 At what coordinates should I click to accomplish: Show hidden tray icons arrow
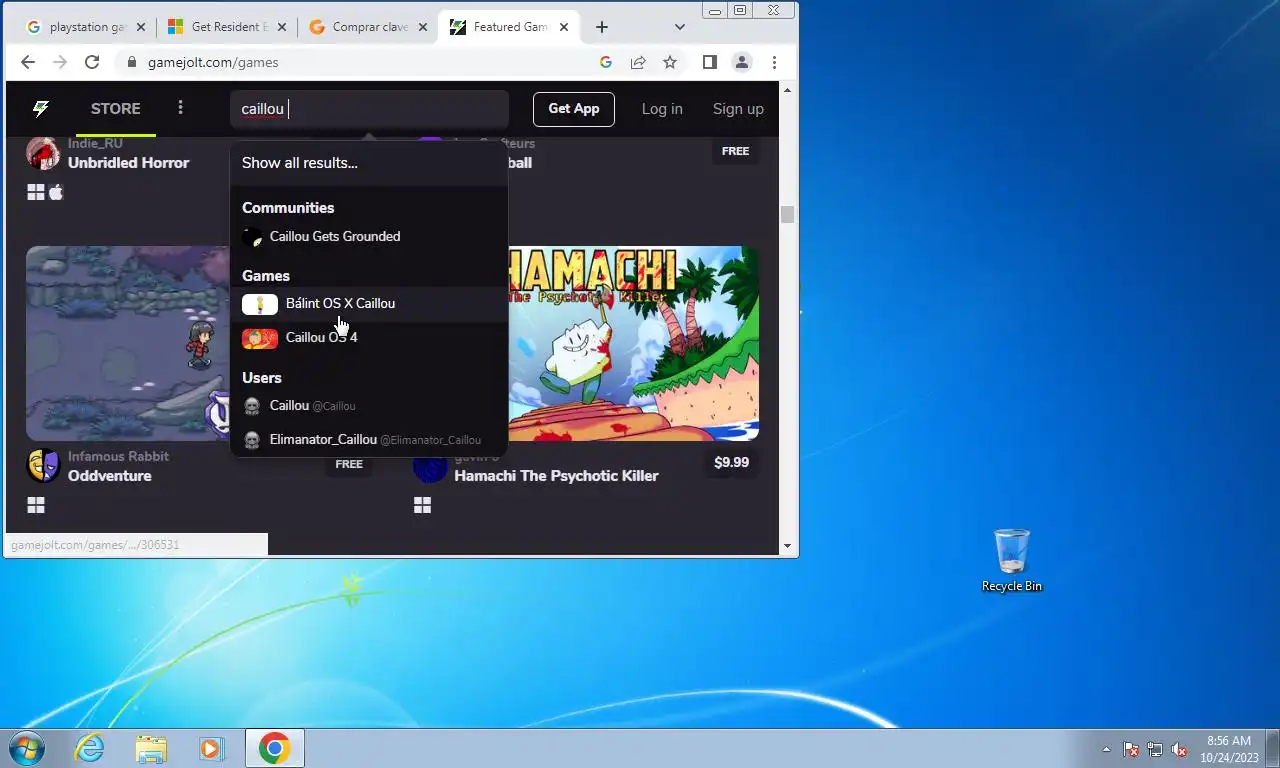(1106, 749)
